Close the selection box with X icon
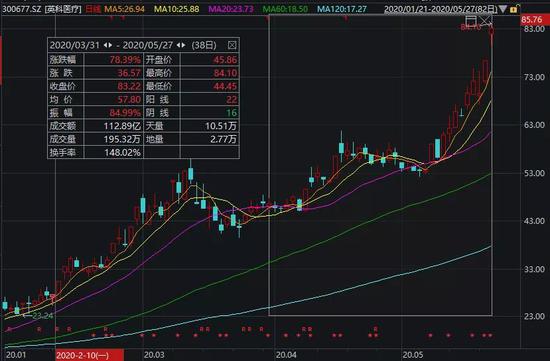 point(486,21)
